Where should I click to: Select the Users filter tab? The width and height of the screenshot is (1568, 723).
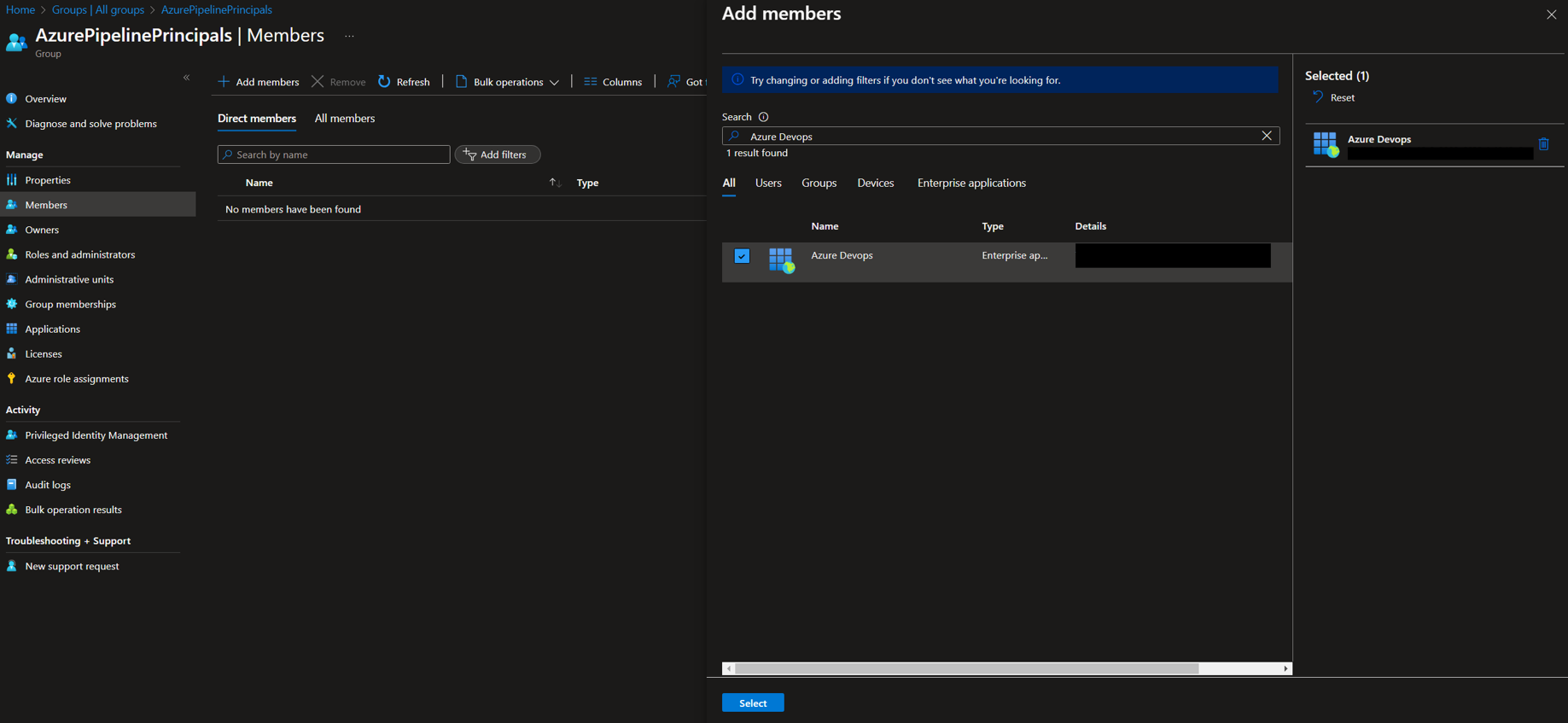768,183
